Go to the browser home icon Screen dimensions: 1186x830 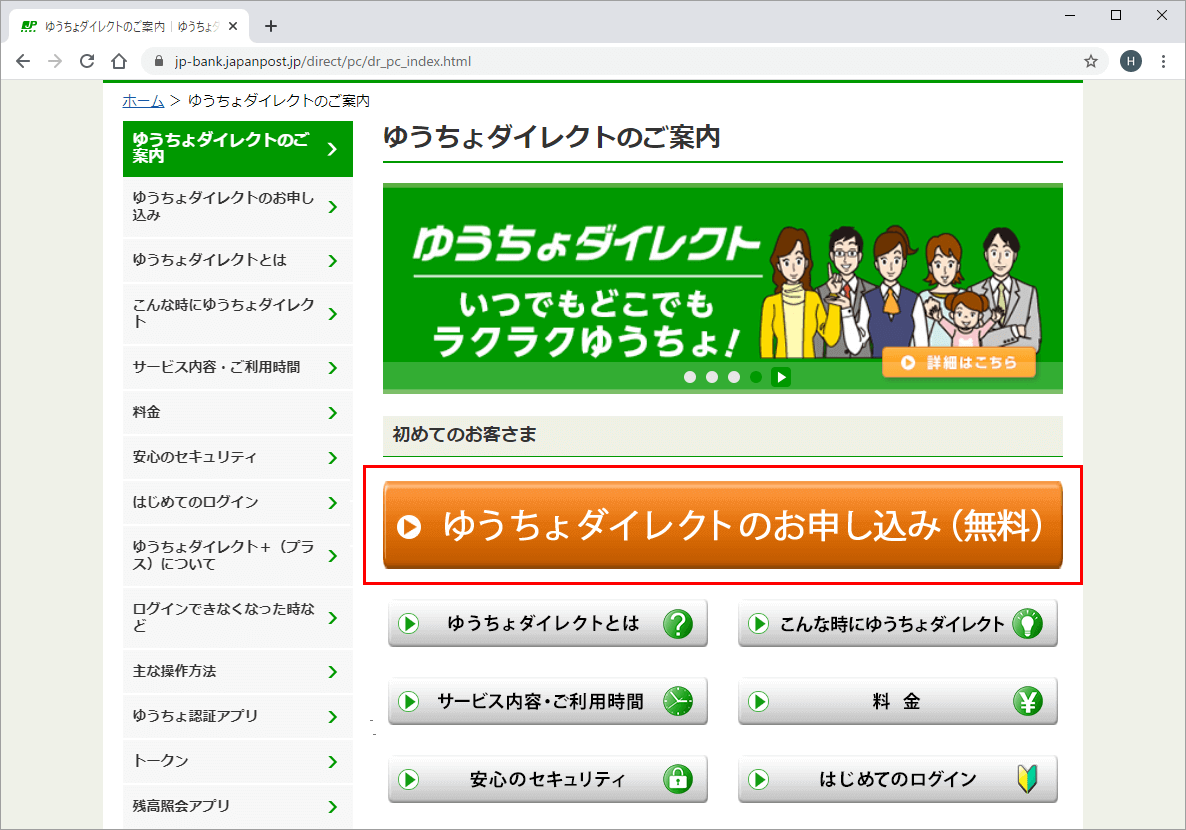tap(119, 61)
